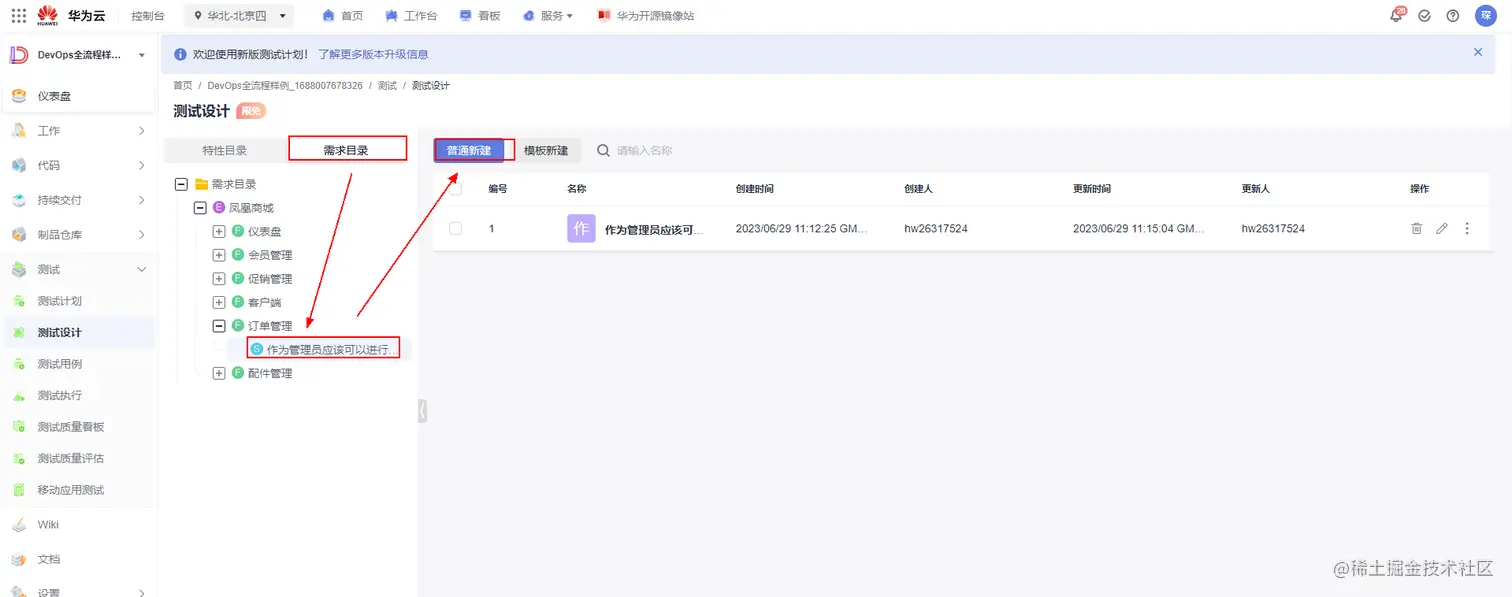
Task: Delete the test case row with trash icon
Action: click(x=1416, y=228)
